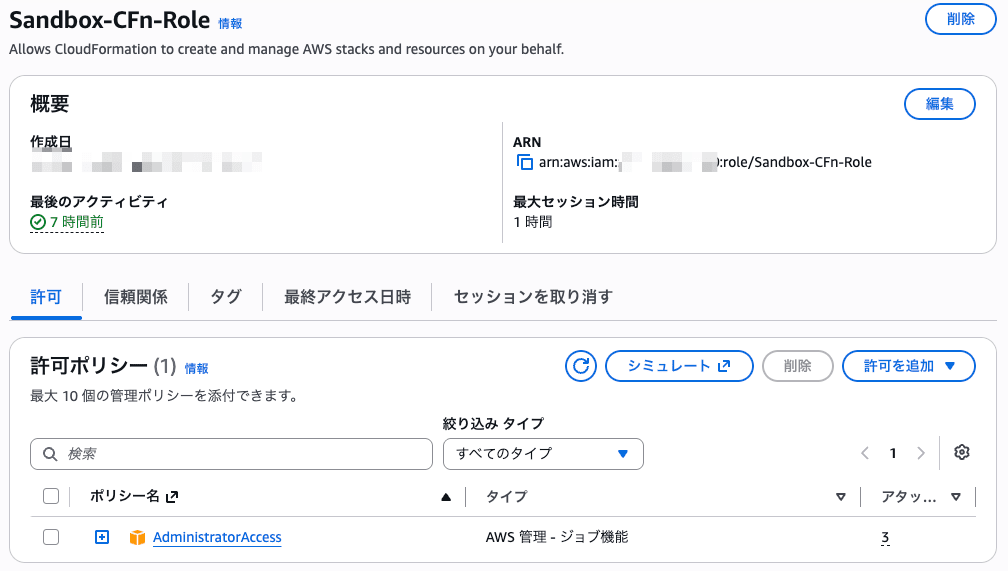Open the セッションを取り消す tab

[533, 297]
